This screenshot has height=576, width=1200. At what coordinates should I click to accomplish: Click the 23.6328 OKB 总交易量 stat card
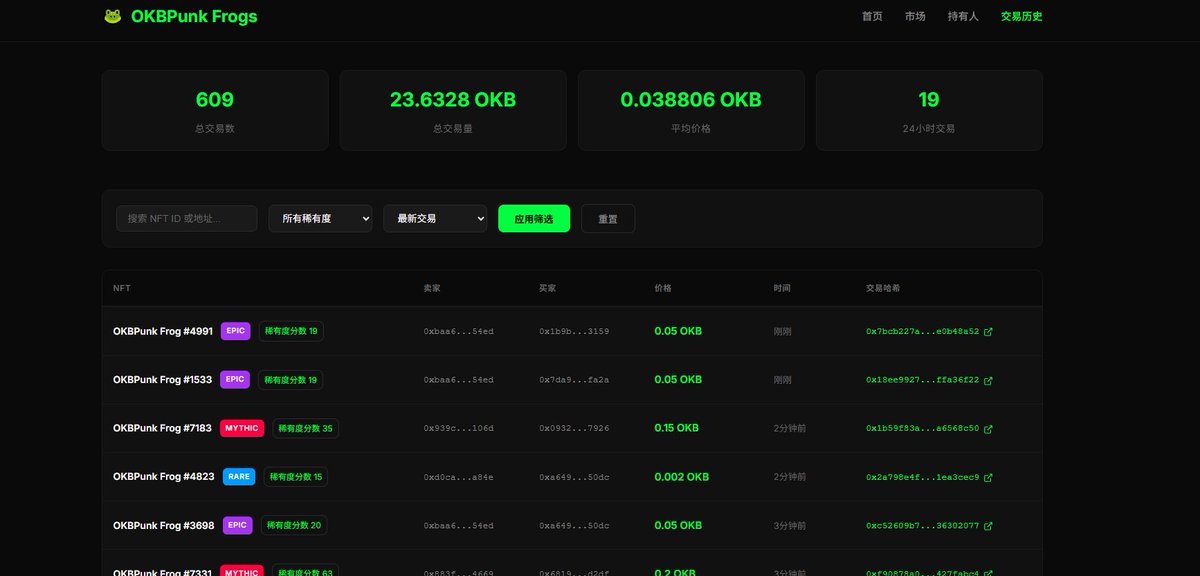point(453,110)
